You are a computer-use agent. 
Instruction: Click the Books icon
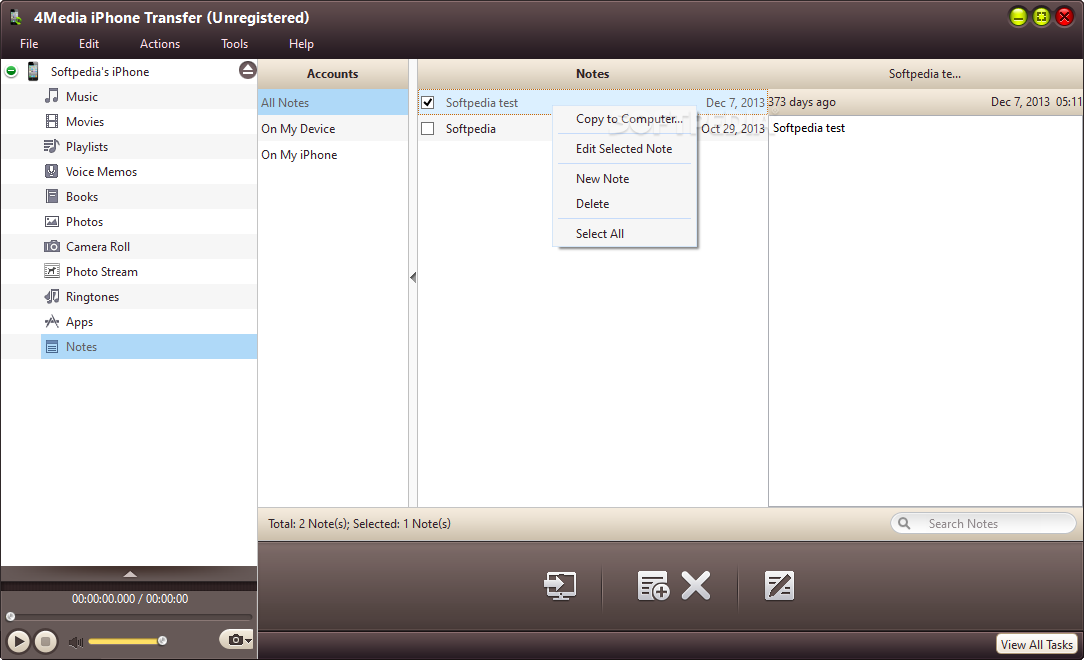(52, 196)
